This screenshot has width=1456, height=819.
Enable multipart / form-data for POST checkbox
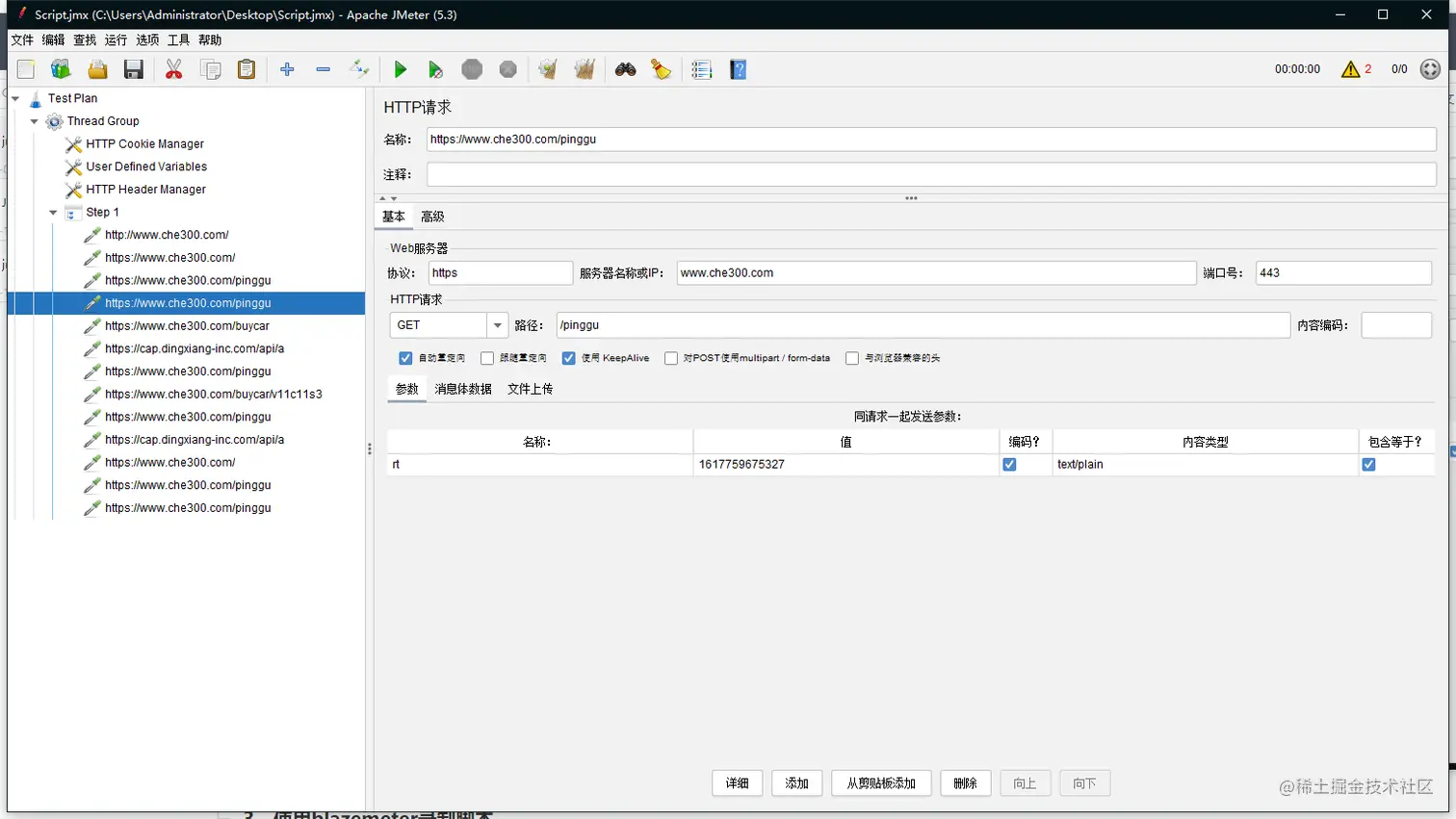(671, 358)
